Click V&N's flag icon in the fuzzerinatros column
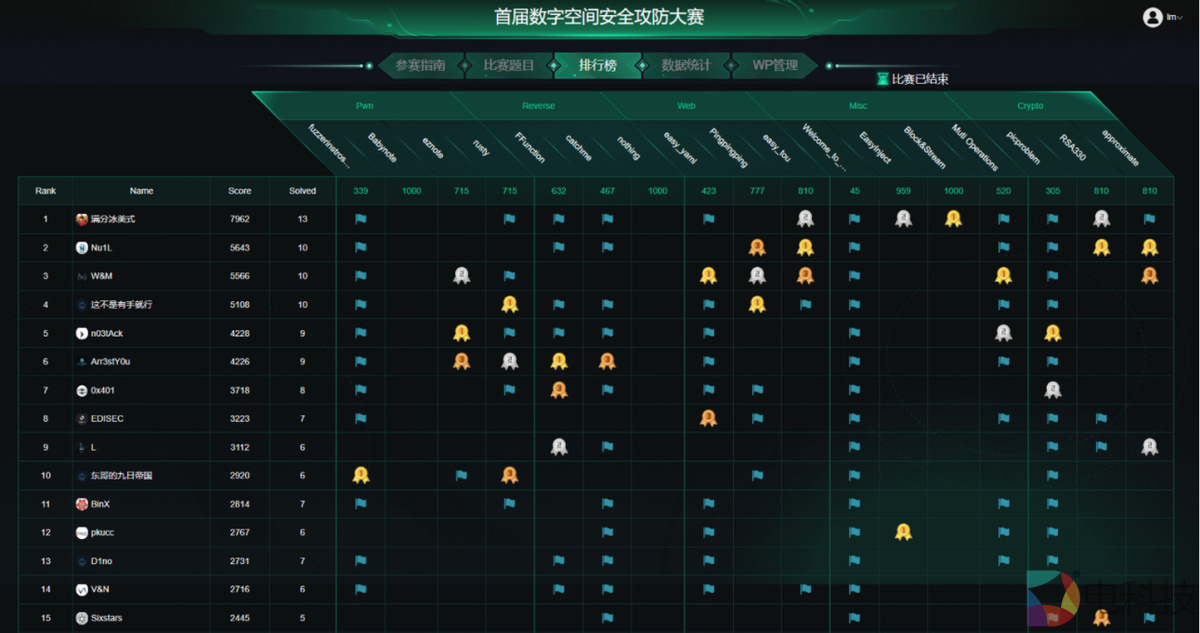Image resolution: width=1200 pixels, height=633 pixels. (360, 590)
